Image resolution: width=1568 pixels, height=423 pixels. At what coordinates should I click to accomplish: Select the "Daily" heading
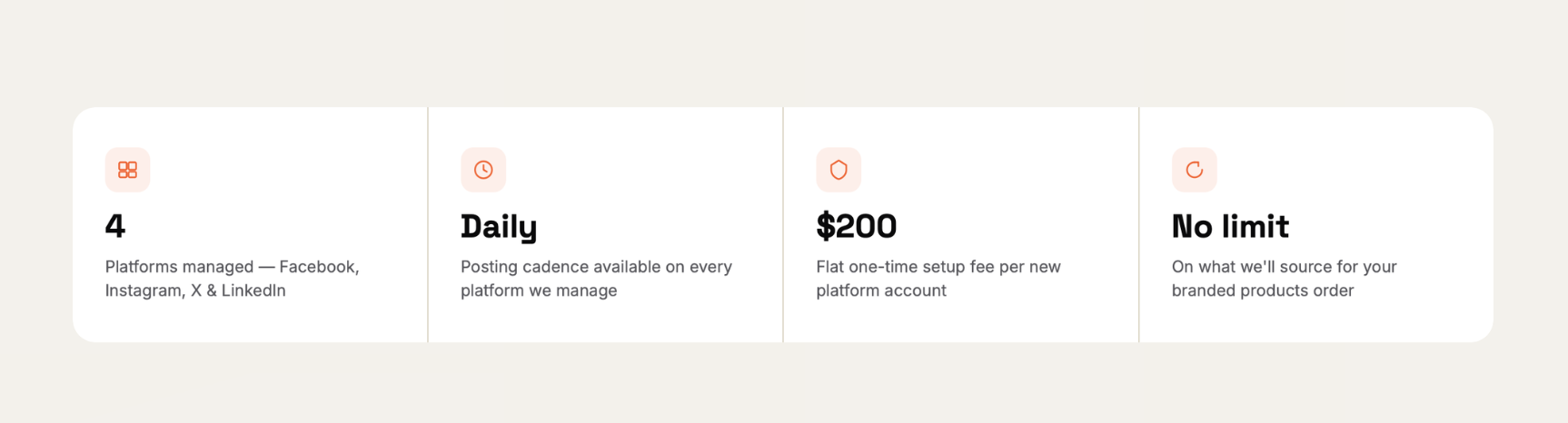(x=499, y=226)
